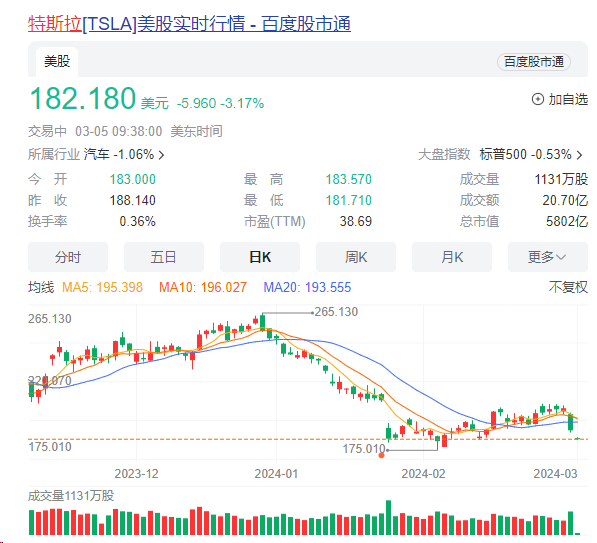This screenshot has width=597, height=543.
Task: Open 所属行业 汽车 -1.06% link
Action: (96, 155)
